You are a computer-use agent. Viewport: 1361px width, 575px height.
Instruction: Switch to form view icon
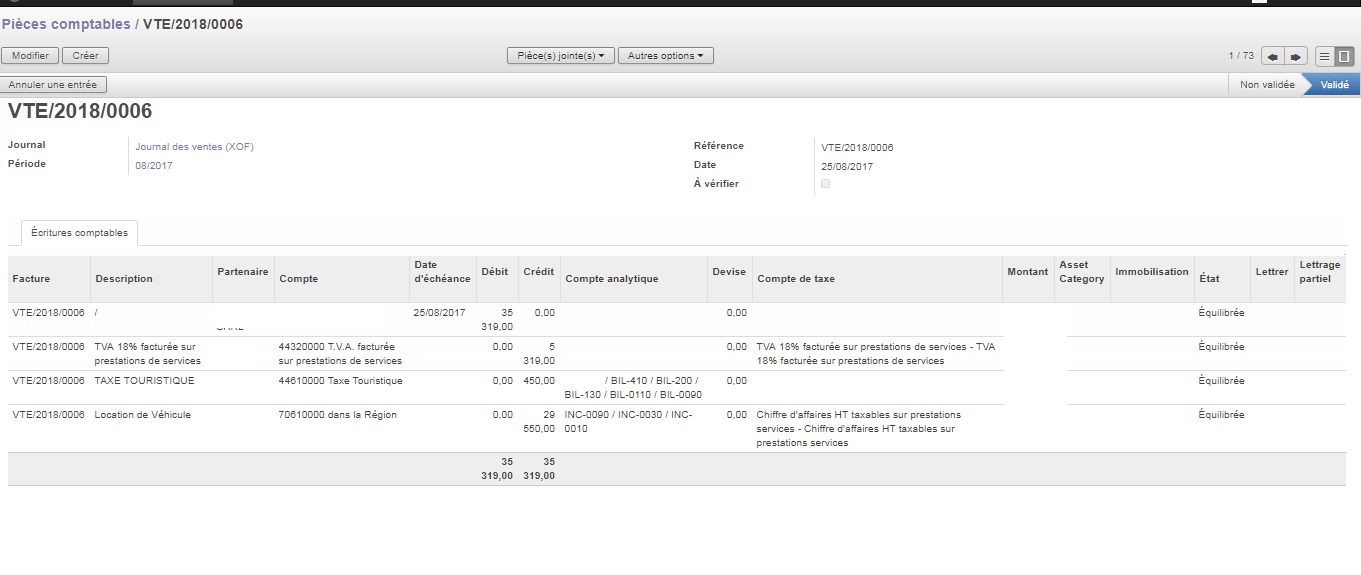coord(1344,56)
